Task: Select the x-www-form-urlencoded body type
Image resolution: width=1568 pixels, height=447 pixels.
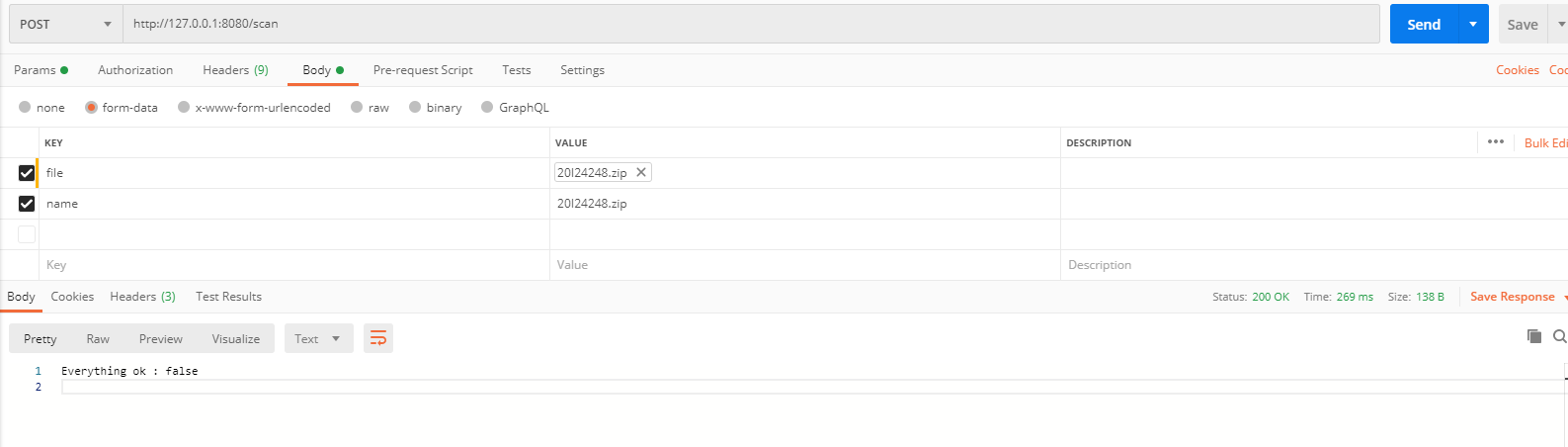Action: click(x=184, y=107)
